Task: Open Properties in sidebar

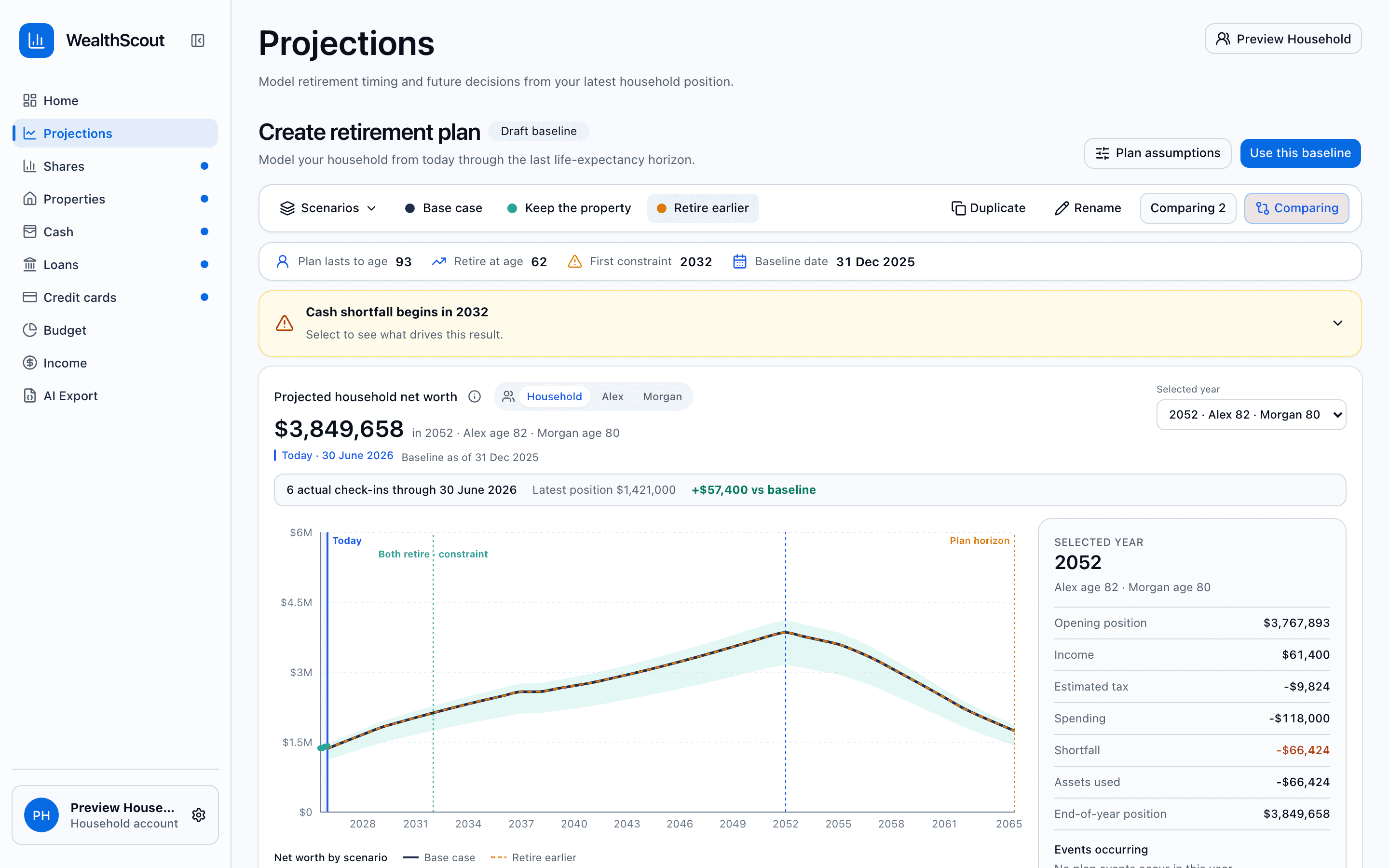Action: pos(115,199)
